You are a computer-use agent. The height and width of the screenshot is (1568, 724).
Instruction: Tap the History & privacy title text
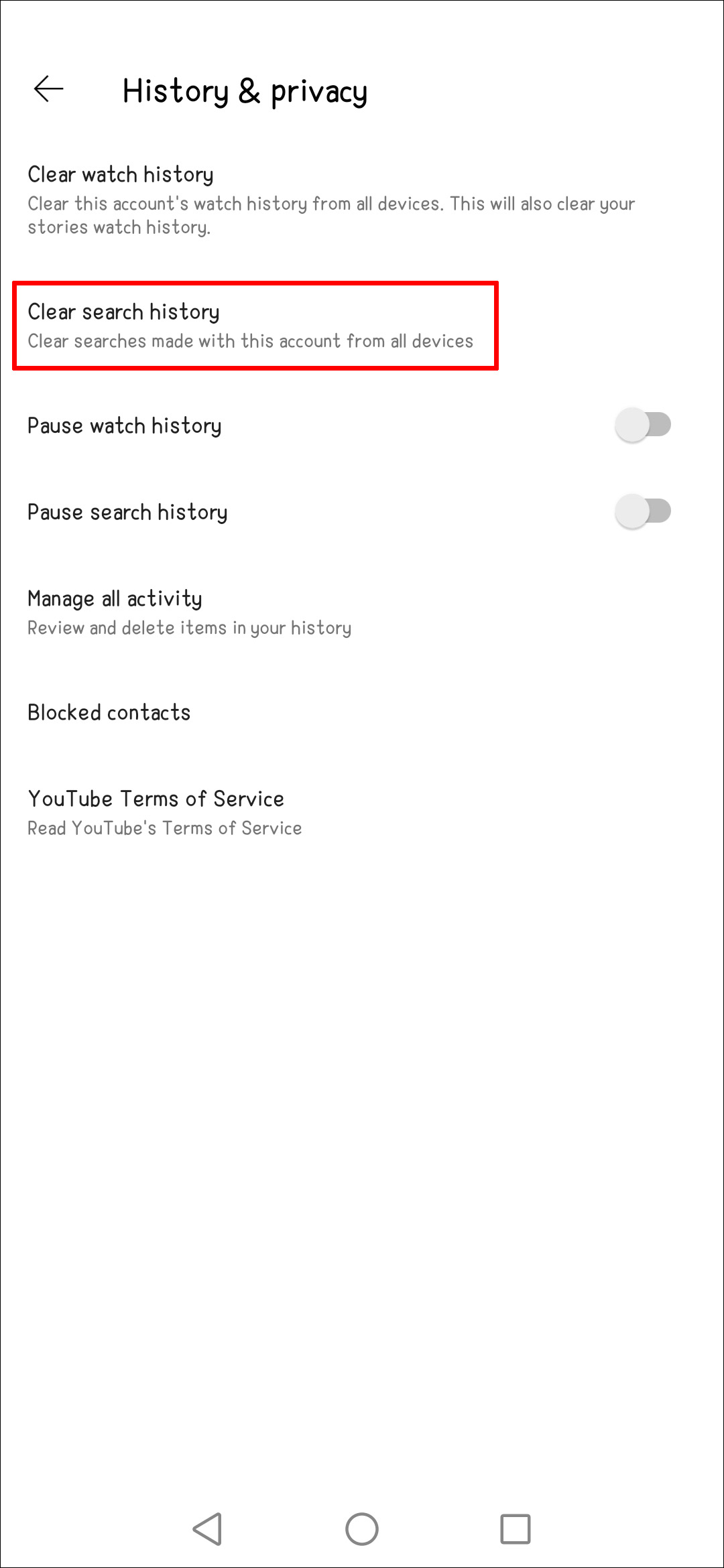coord(245,92)
